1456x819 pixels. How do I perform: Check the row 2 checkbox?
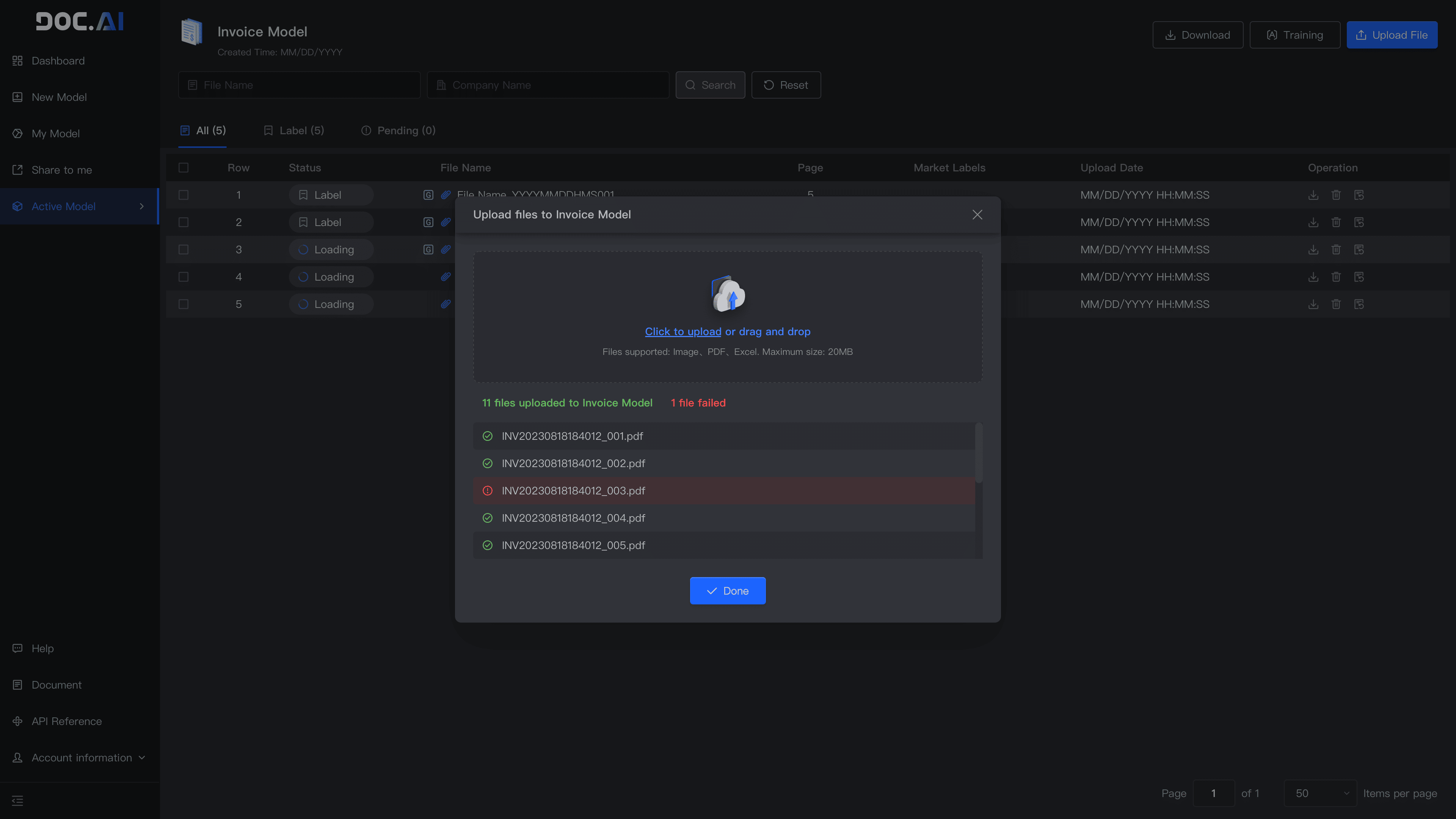pos(183,222)
